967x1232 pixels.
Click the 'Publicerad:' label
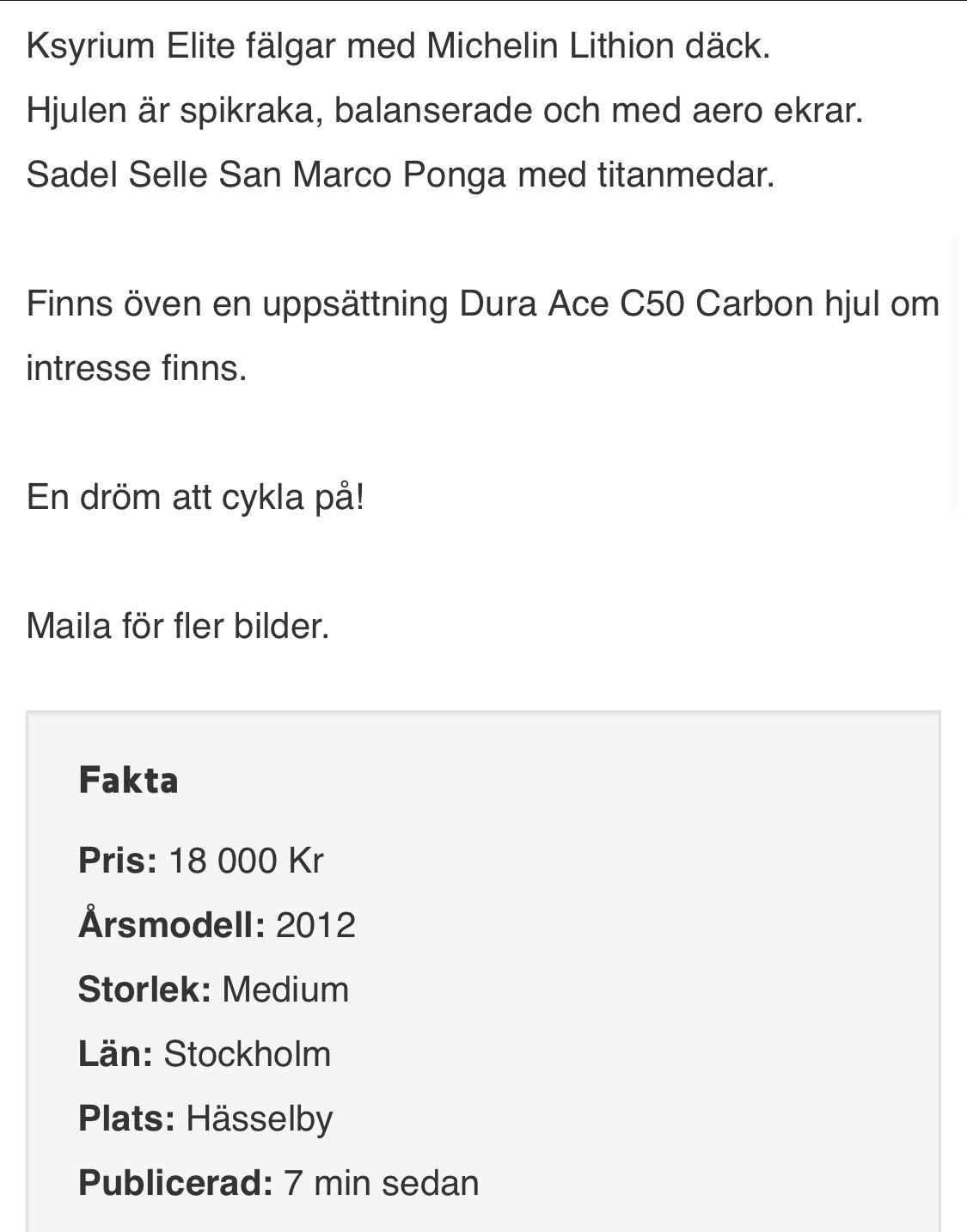click(x=175, y=1183)
